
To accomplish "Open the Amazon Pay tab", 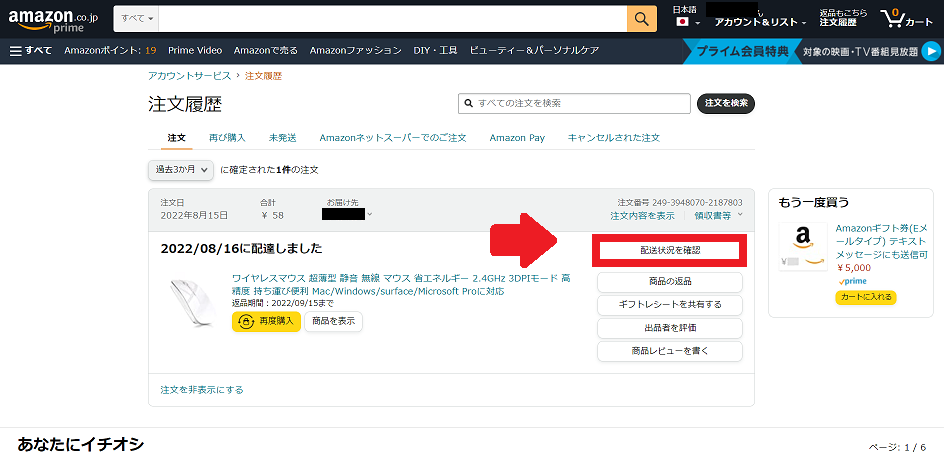I will tap(517, 138).
